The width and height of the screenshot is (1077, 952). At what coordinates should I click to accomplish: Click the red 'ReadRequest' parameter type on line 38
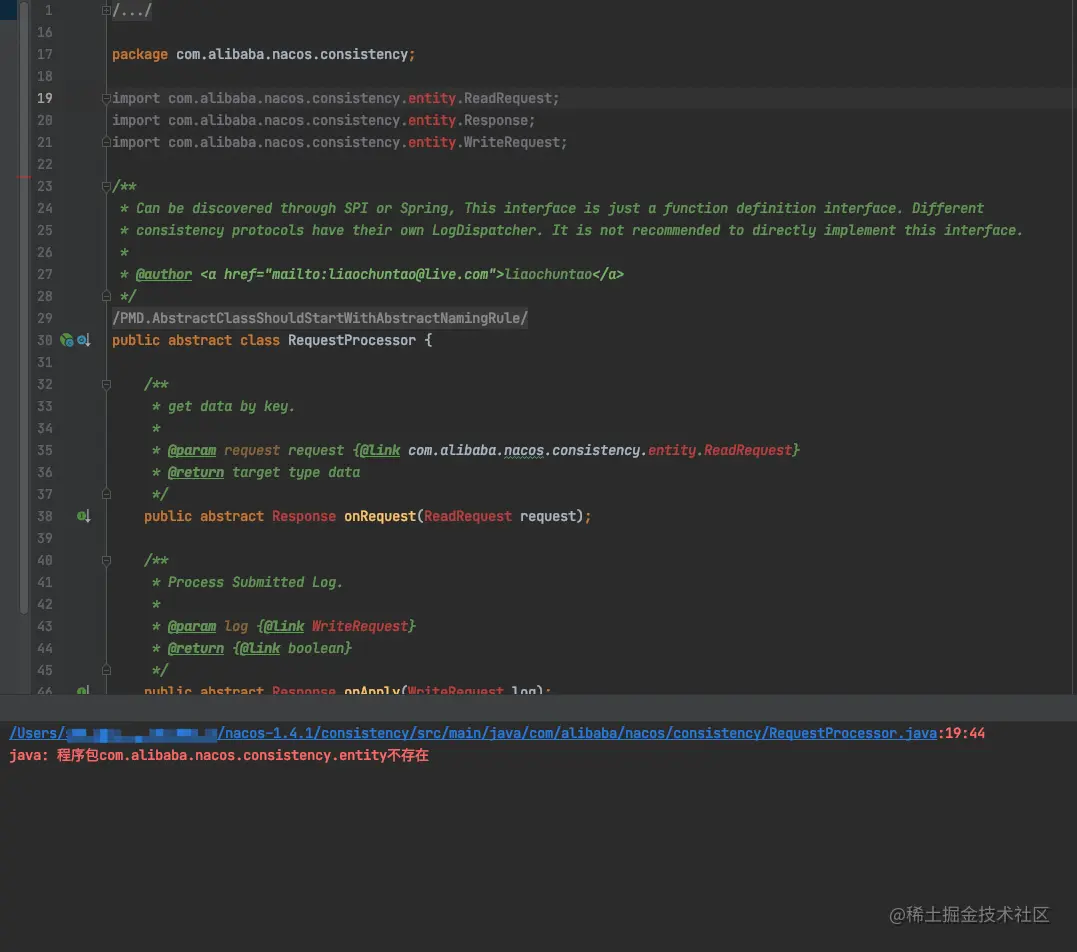pos(468,516)
